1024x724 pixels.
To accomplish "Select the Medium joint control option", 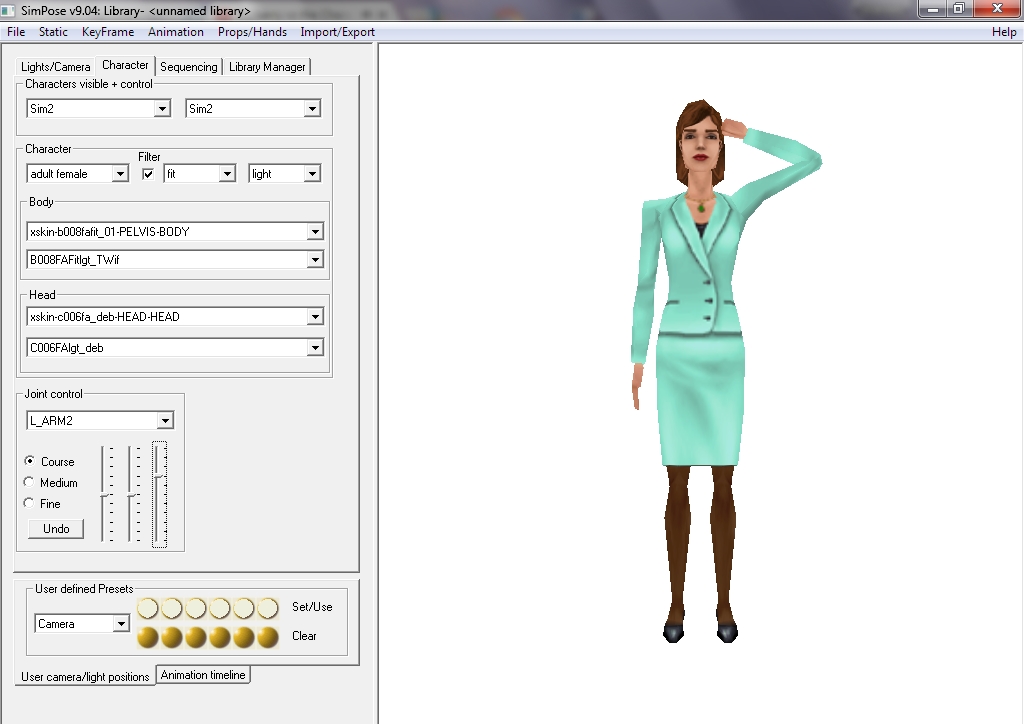I will tap(29, 483).
